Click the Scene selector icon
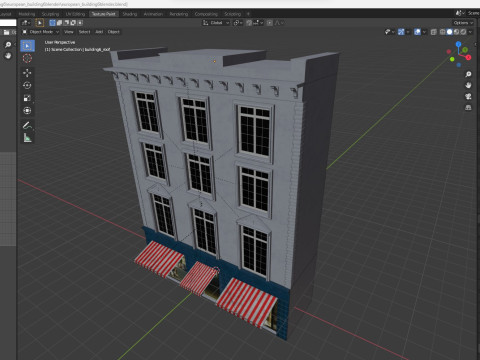Image resolution: width=480 pixels, height=360 pixels. [460, 13]
